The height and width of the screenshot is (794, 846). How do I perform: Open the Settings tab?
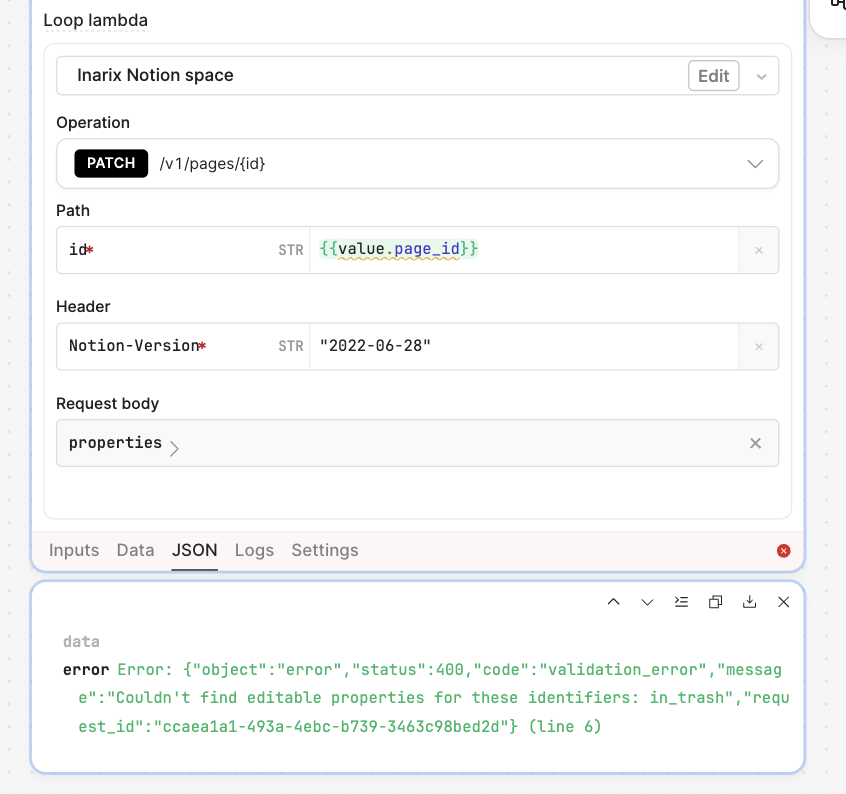tap(324, 550)
